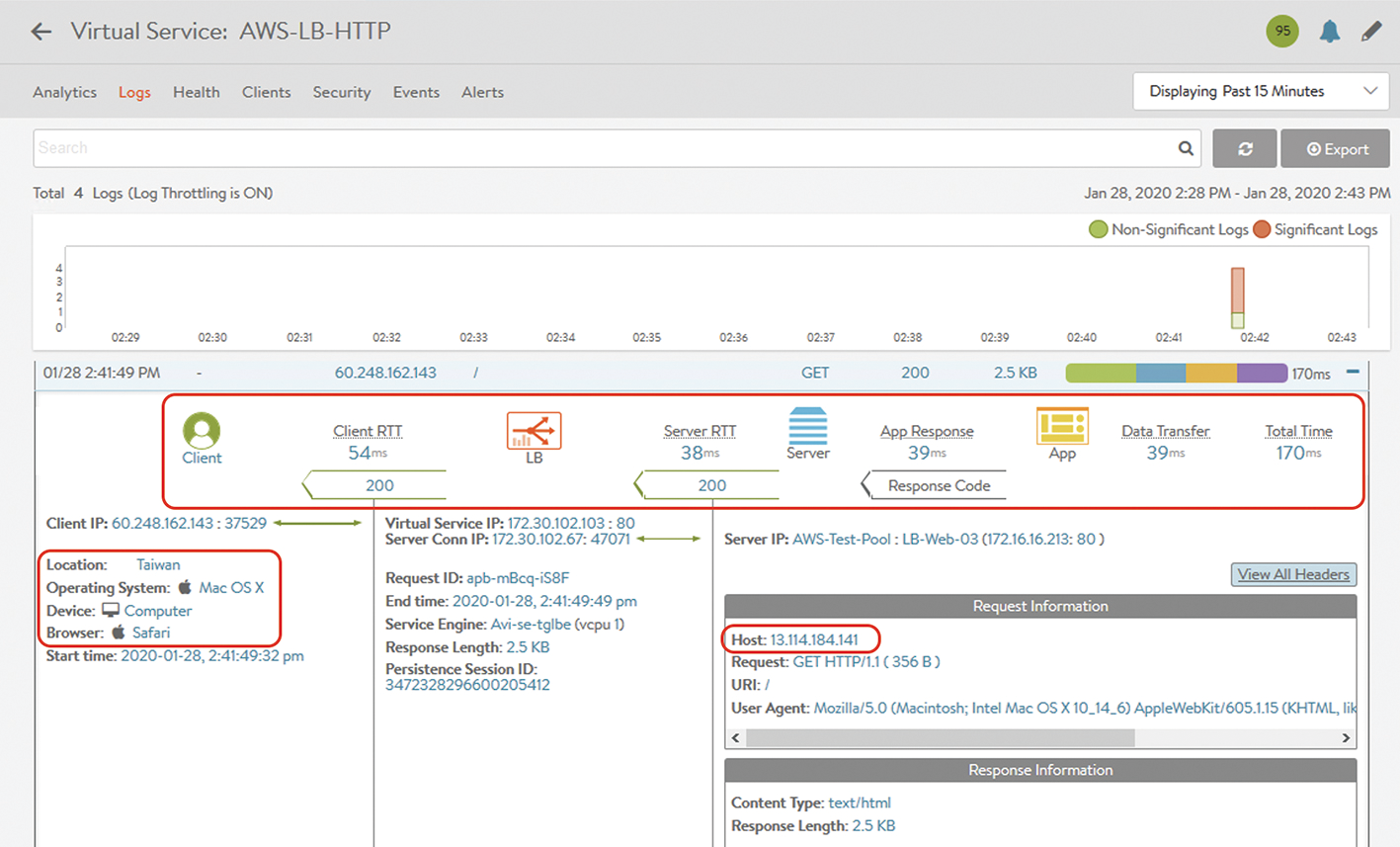Click the LB load balancer icon

534,431
